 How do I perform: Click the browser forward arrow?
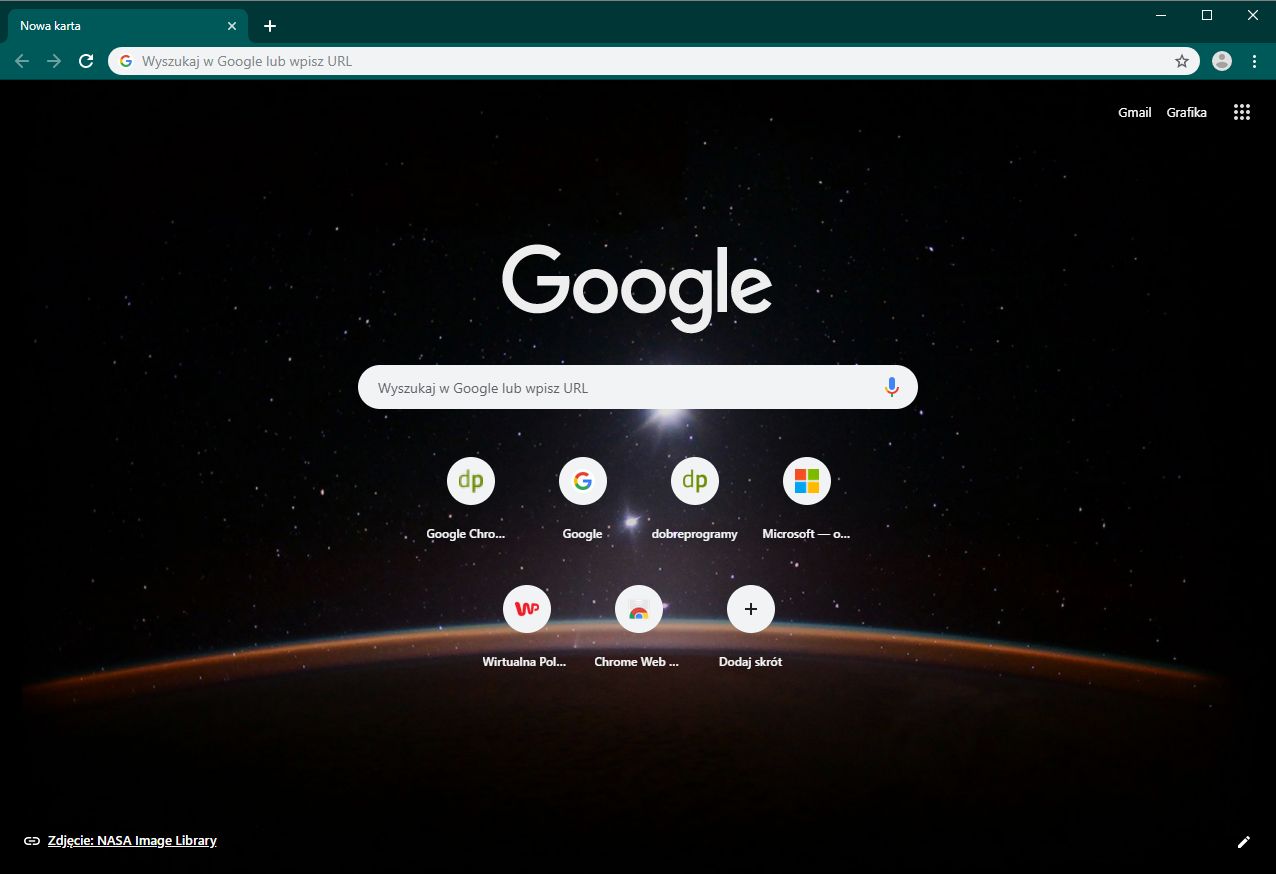pos(54,61)
